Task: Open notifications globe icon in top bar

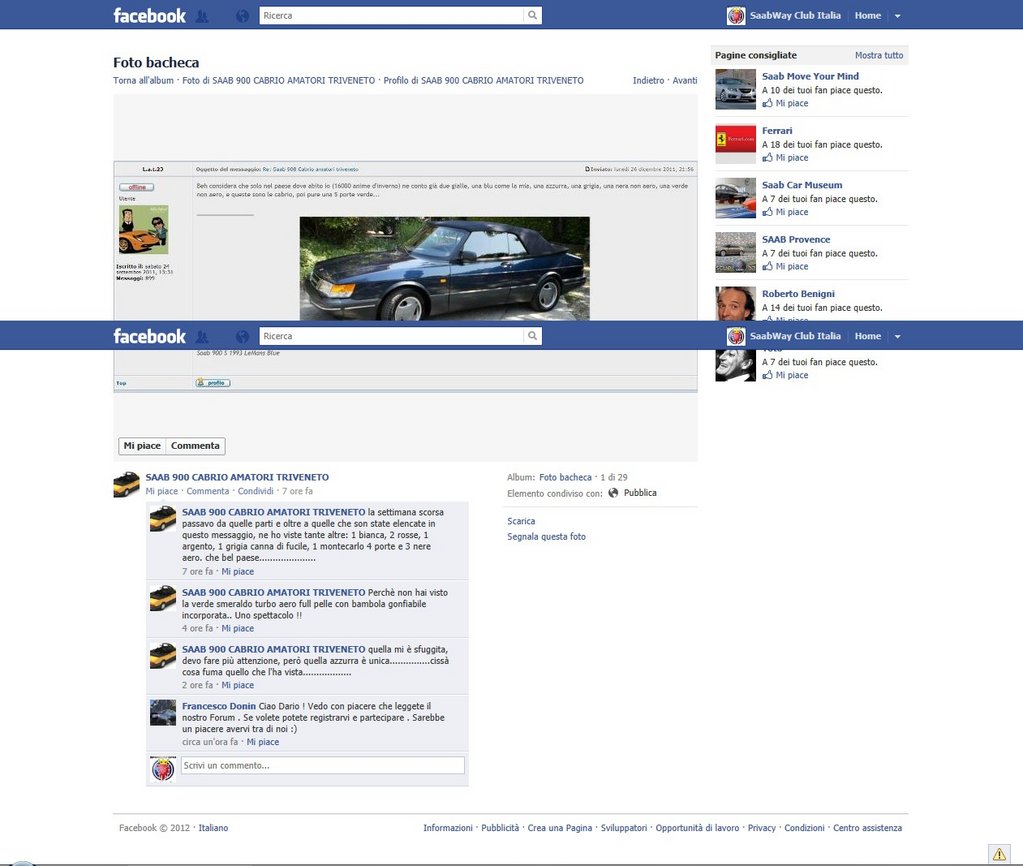Action: (242, 16)
